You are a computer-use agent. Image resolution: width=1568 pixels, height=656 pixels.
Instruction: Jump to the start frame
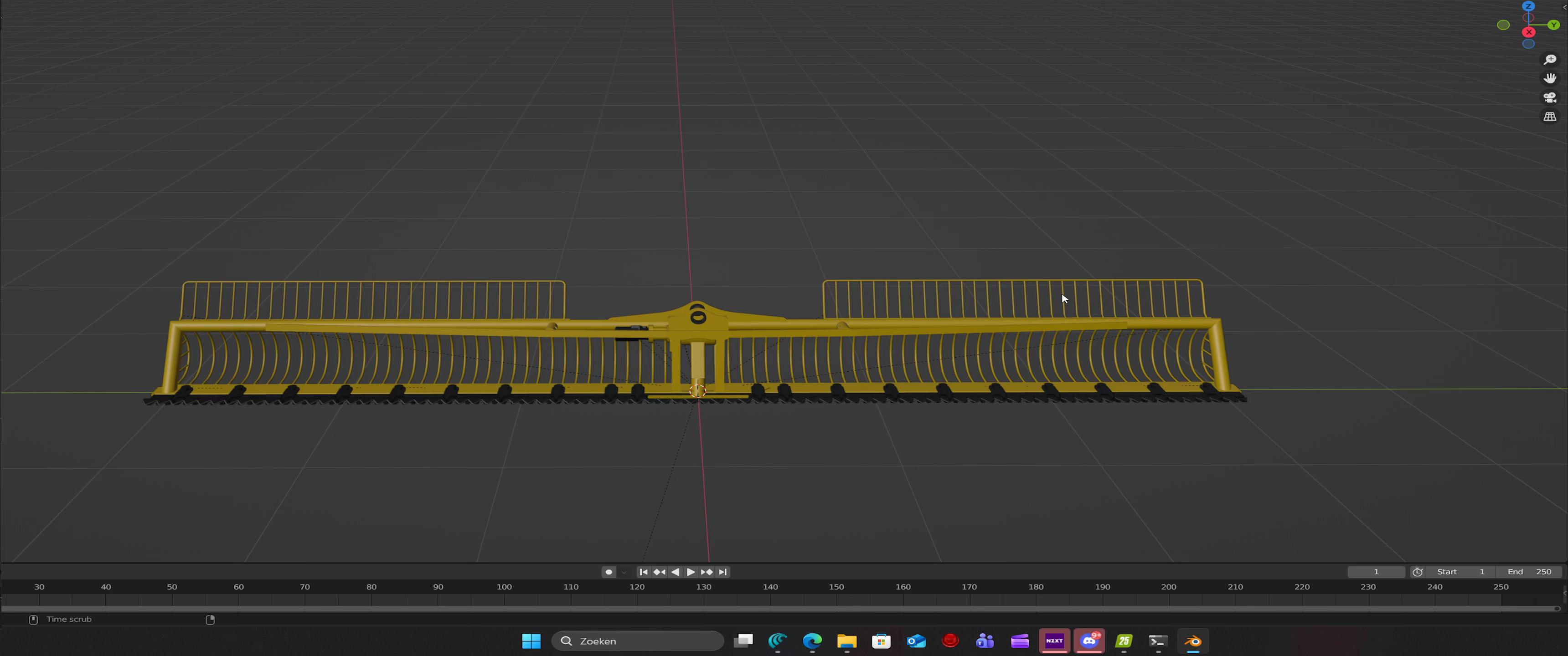click(x=644, y=572)
